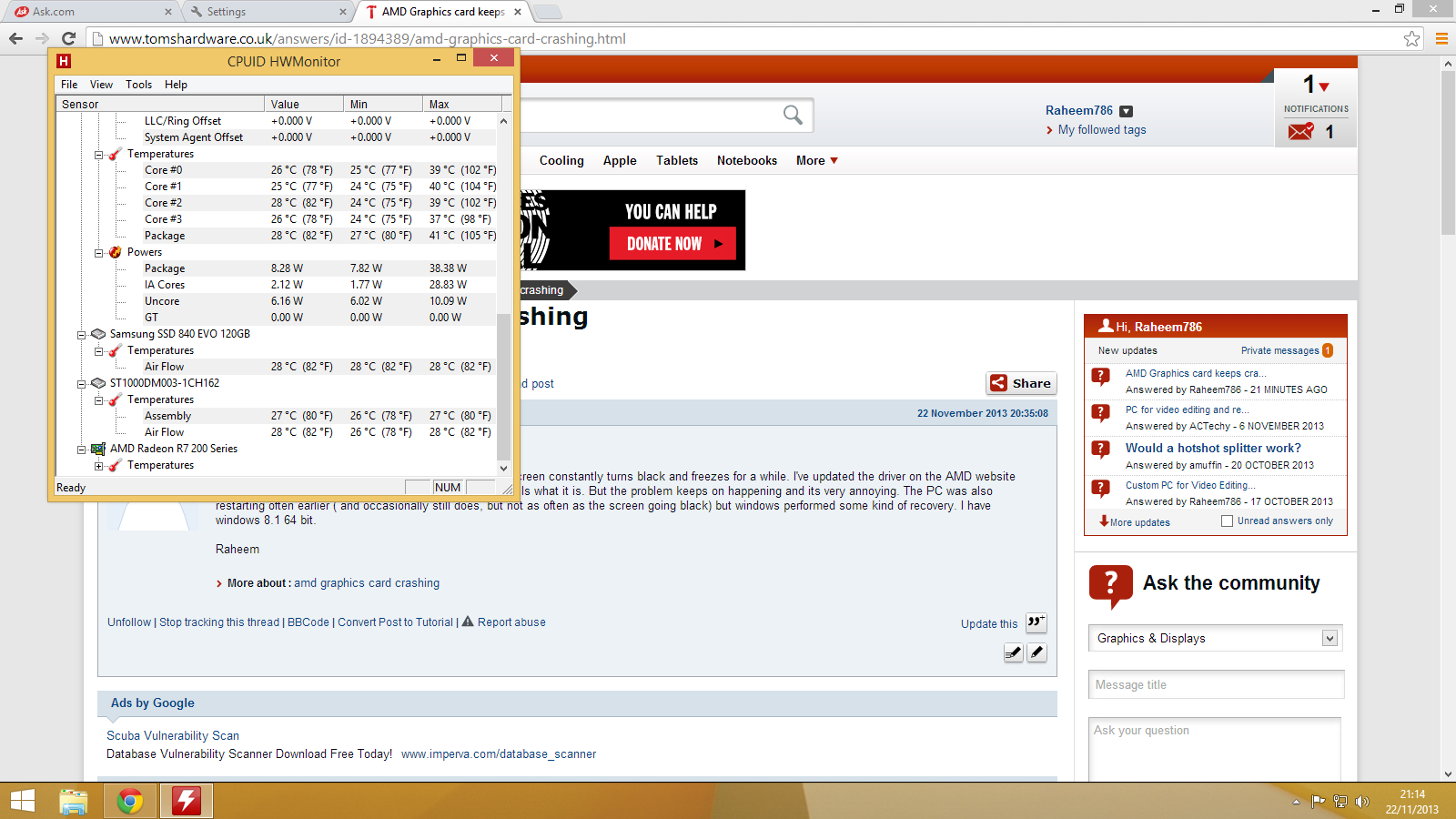The height and width of the screenshot is (819, 1456).
Task: Bookmark page with star icon
Action: click(1411, 38)
